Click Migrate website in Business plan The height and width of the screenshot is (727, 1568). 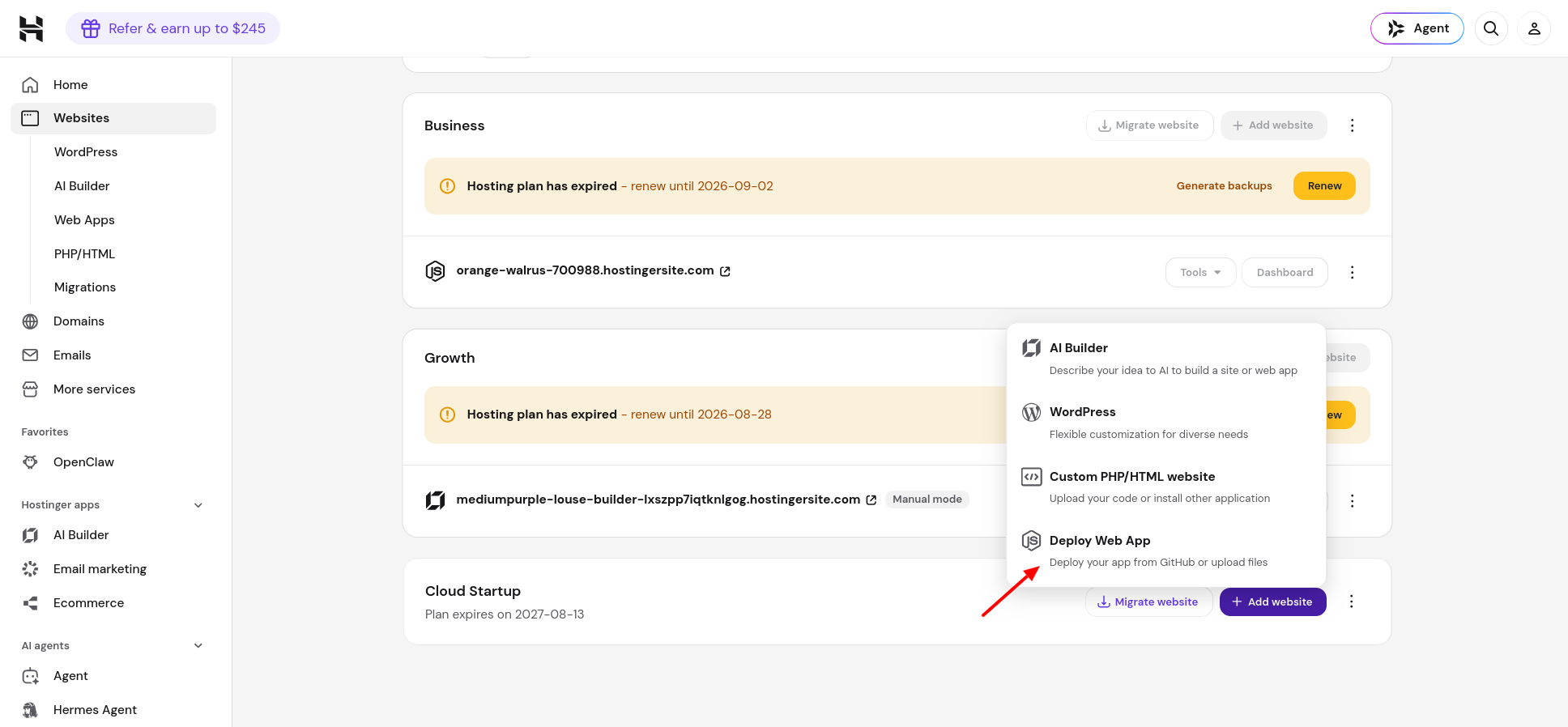click(1149, 125)
